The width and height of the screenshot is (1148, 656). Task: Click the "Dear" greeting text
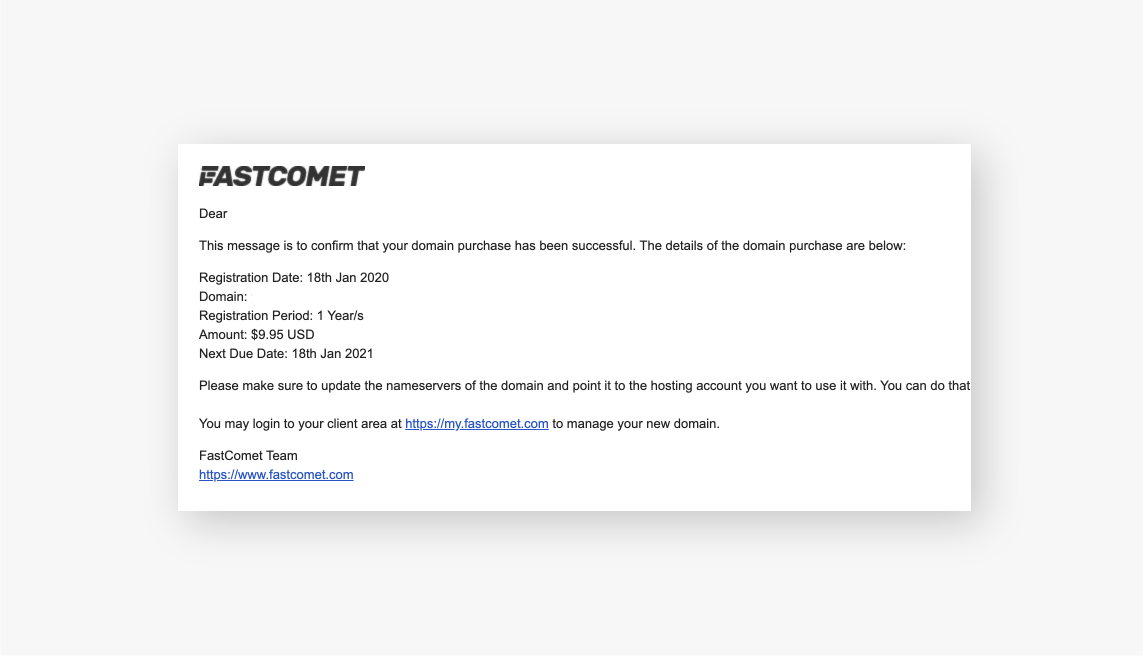[x=213, y=213]
